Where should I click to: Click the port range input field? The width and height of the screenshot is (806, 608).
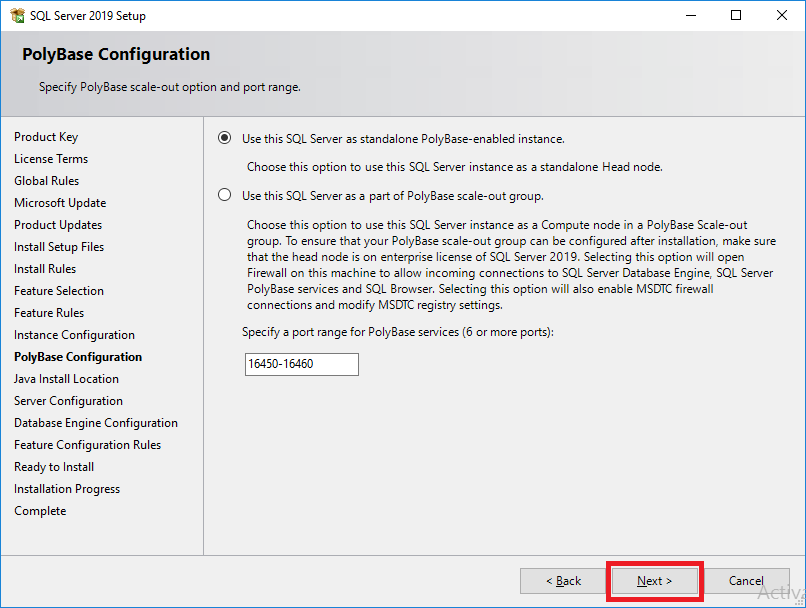301,364
